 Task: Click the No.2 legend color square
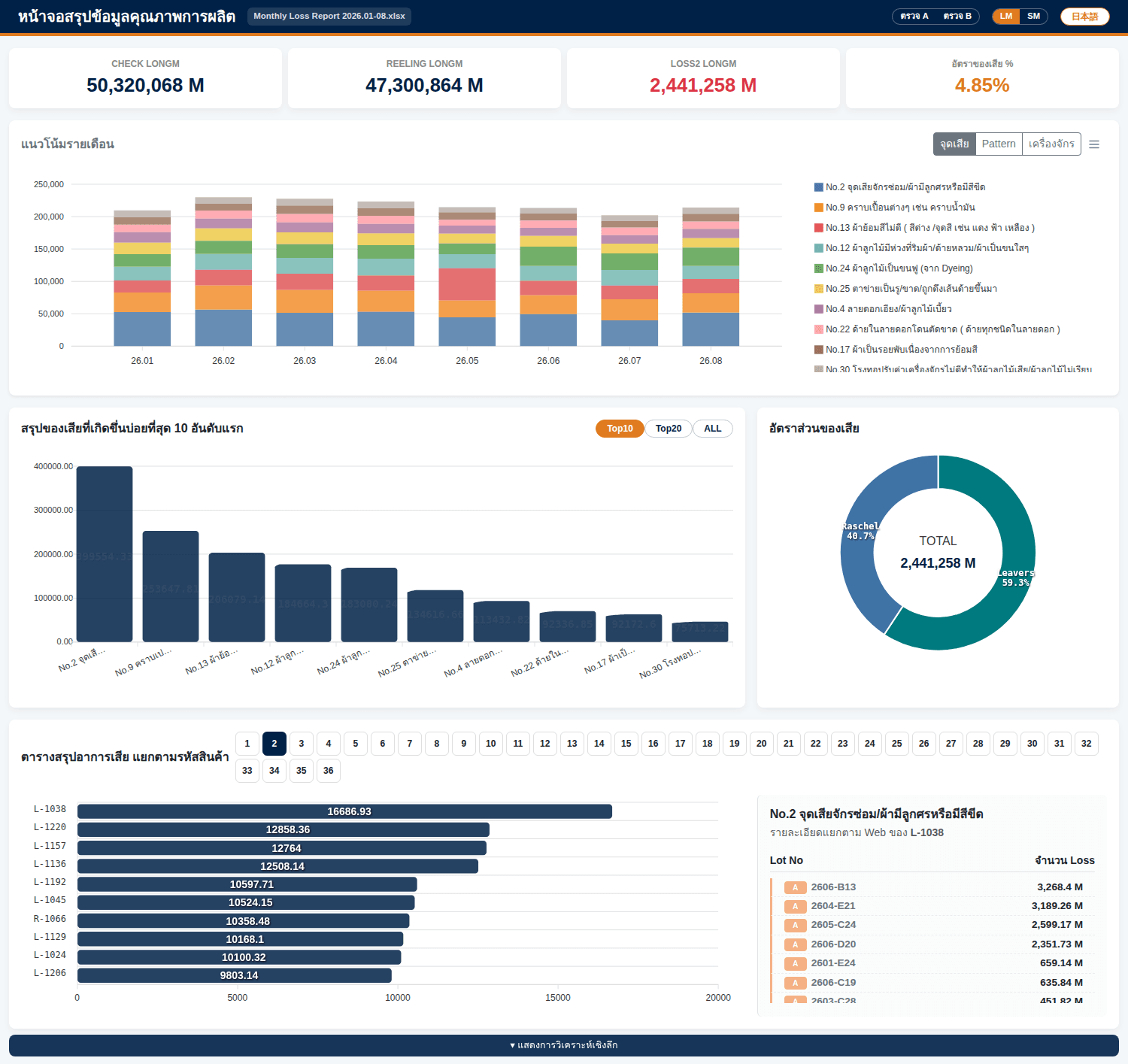click(x=819, y=187)
